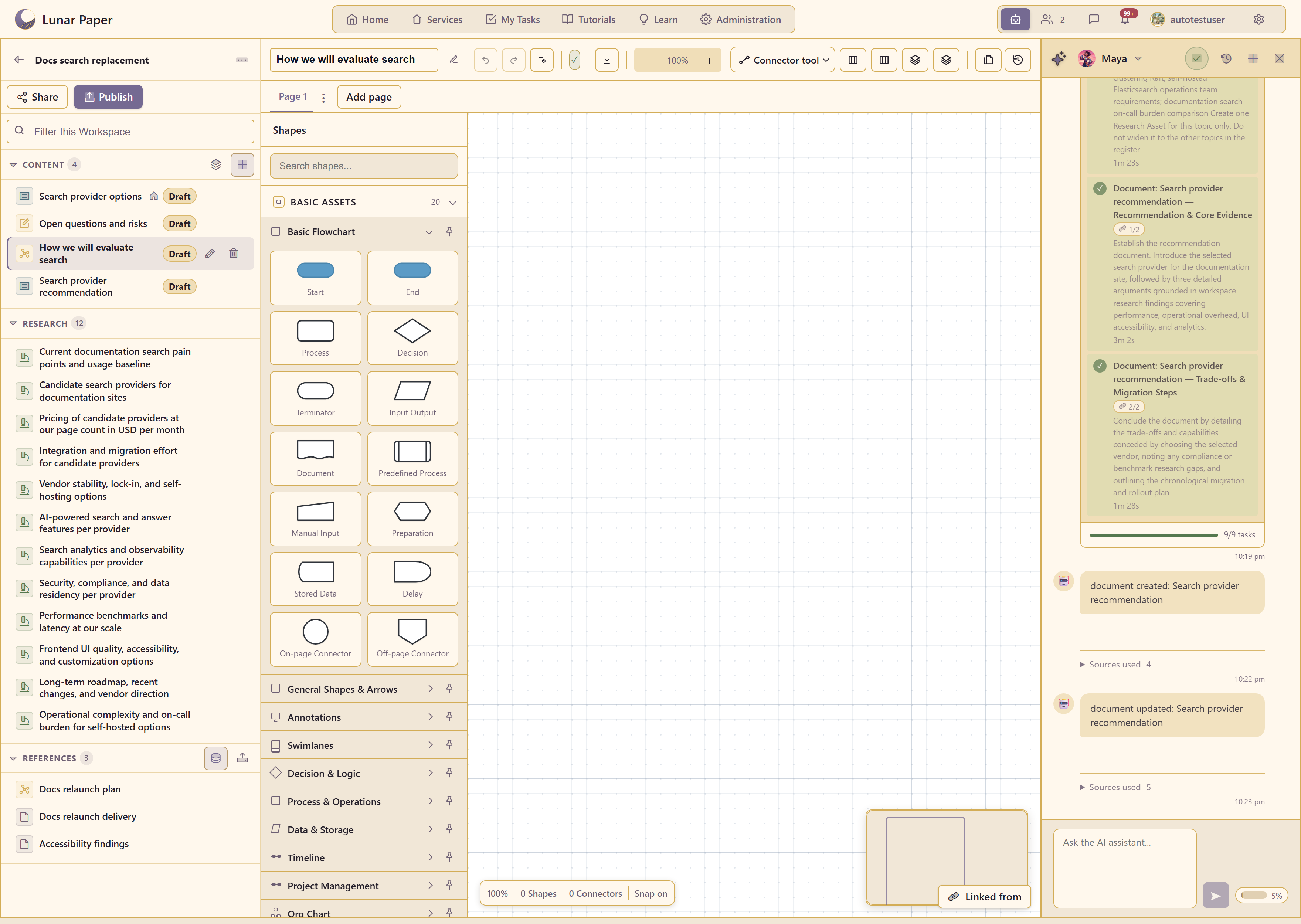Click the plus icon in the Content section
The image size is (1301, 924).
(x=242, y=165)
